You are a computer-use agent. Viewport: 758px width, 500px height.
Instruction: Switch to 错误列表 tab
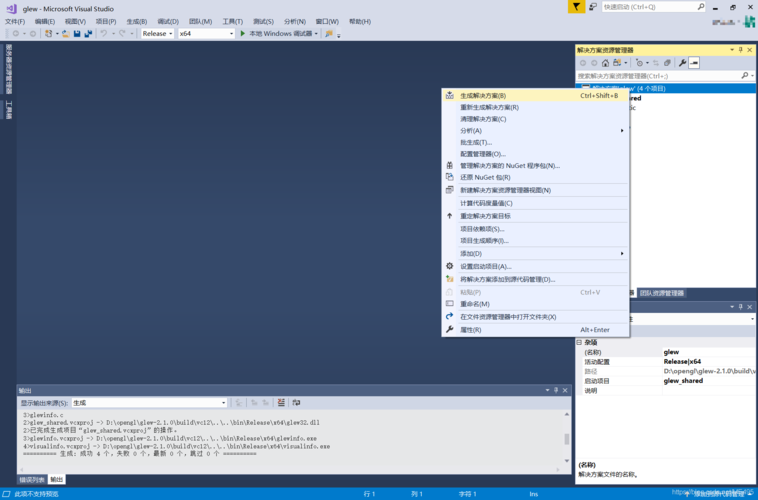(x=31, y=480)
